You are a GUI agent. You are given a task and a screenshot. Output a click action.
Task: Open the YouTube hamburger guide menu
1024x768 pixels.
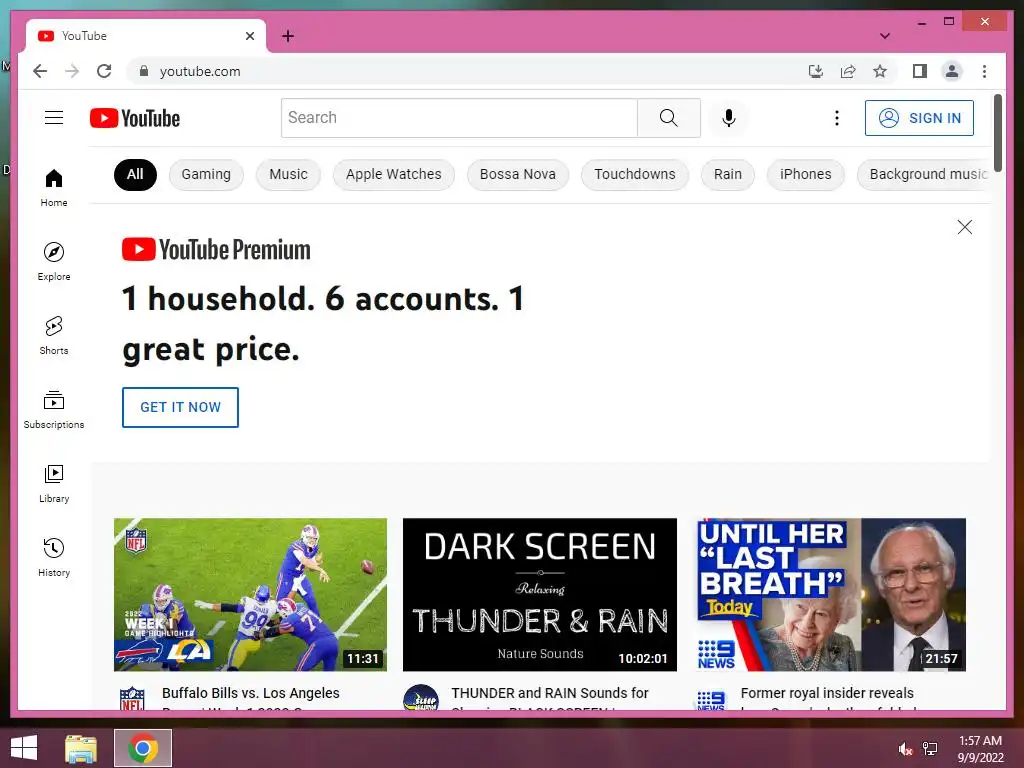click(54, 118)
